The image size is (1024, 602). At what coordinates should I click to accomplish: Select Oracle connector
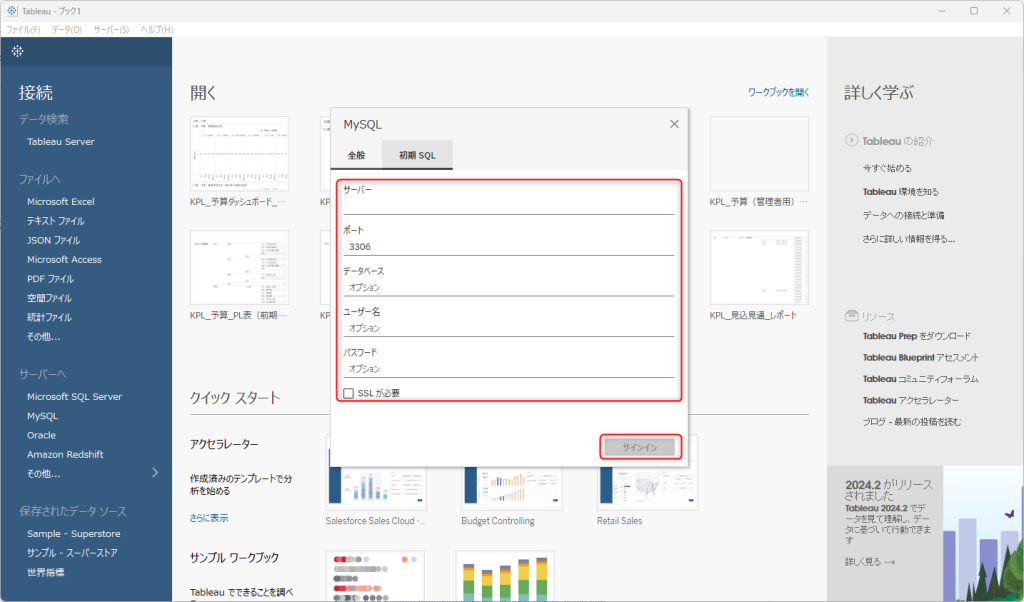tap(41, 435)
